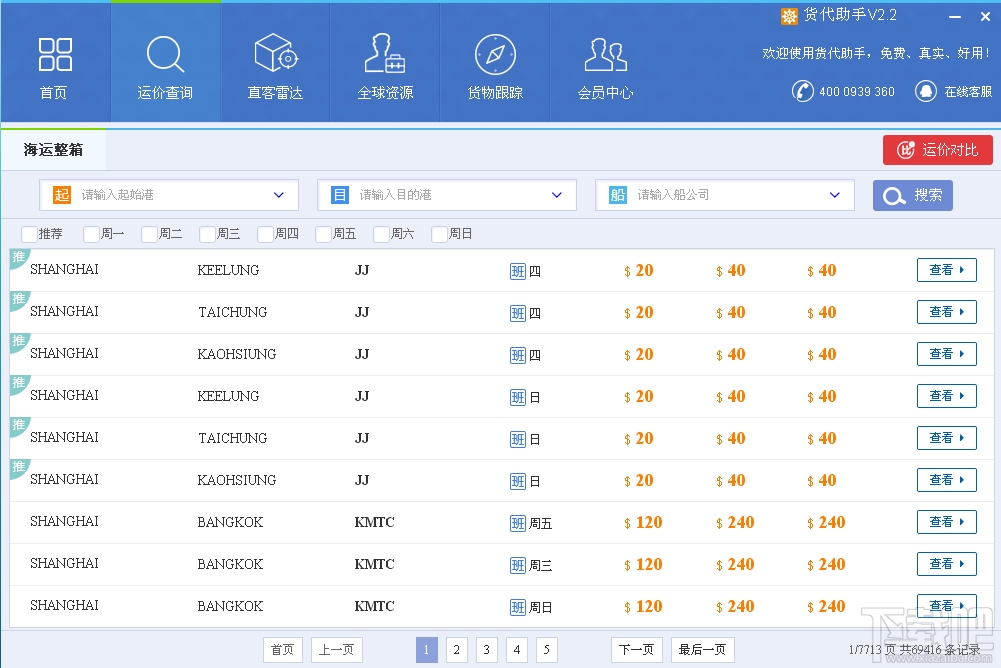This screenshot has height=668, width=1001.
Task: Click the 请输入目的港 input field
Action: (447, 195)
